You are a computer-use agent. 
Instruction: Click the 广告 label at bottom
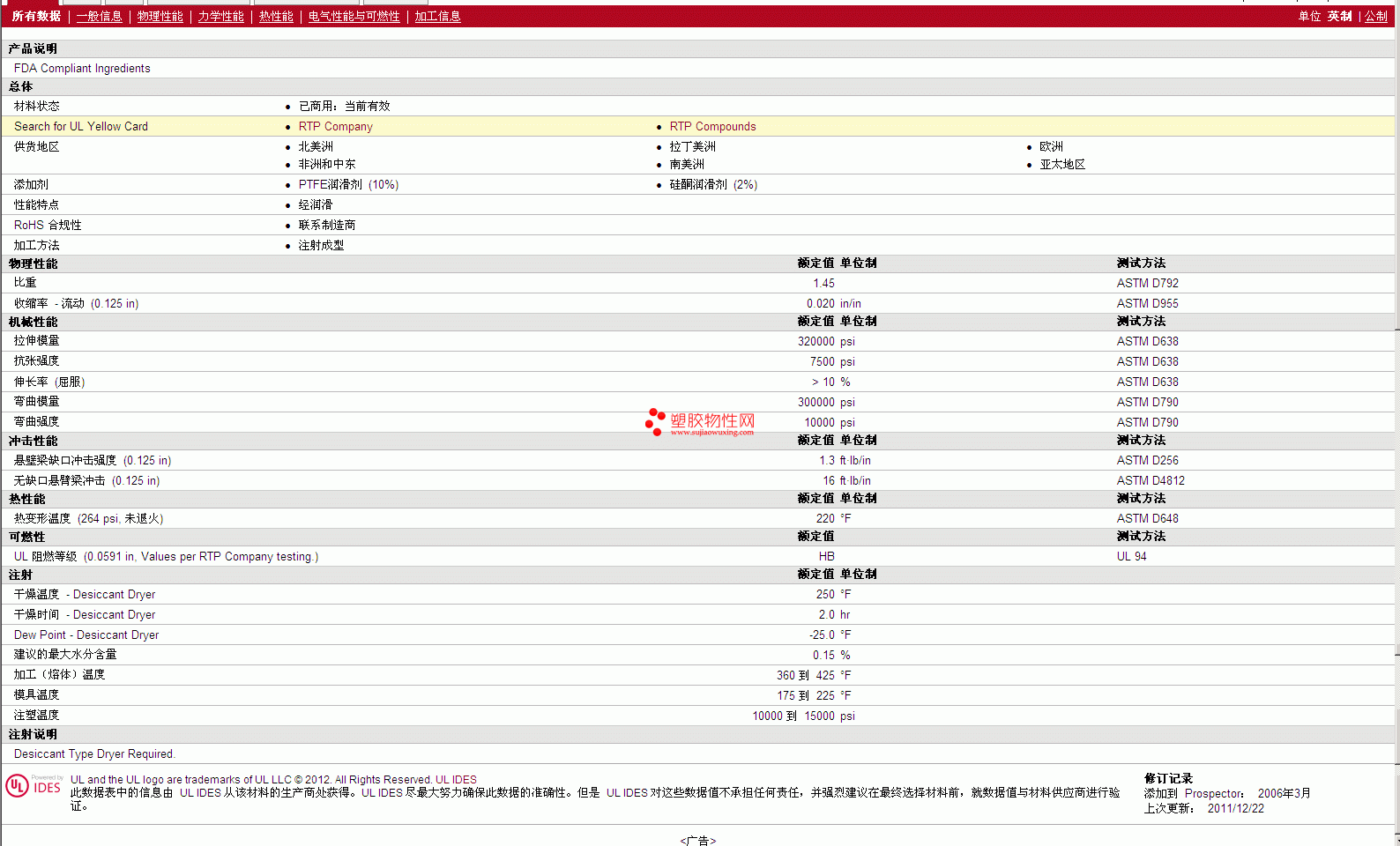pyautogui.click(x=698, y=841)
